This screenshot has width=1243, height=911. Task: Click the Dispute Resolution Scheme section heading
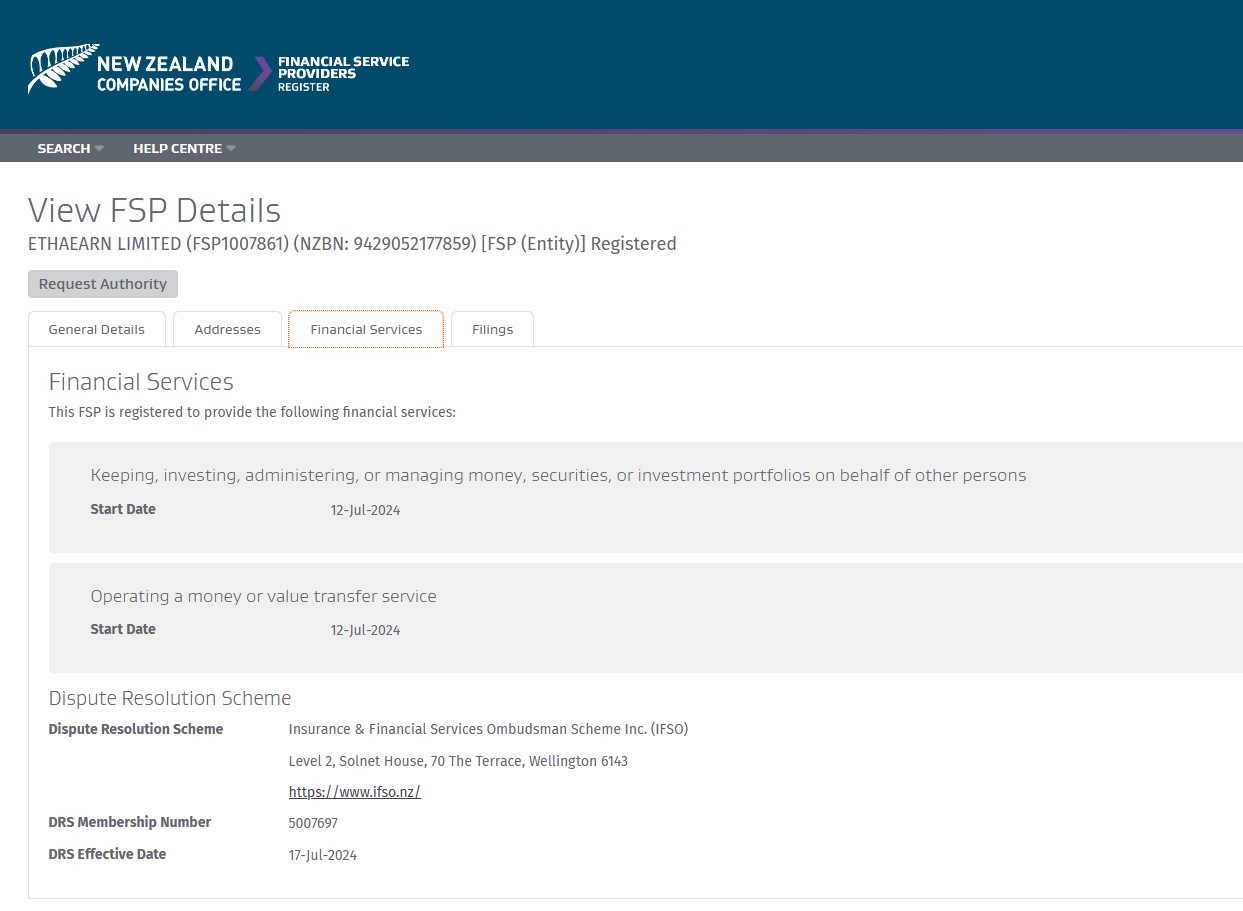(x=170, y=698)
